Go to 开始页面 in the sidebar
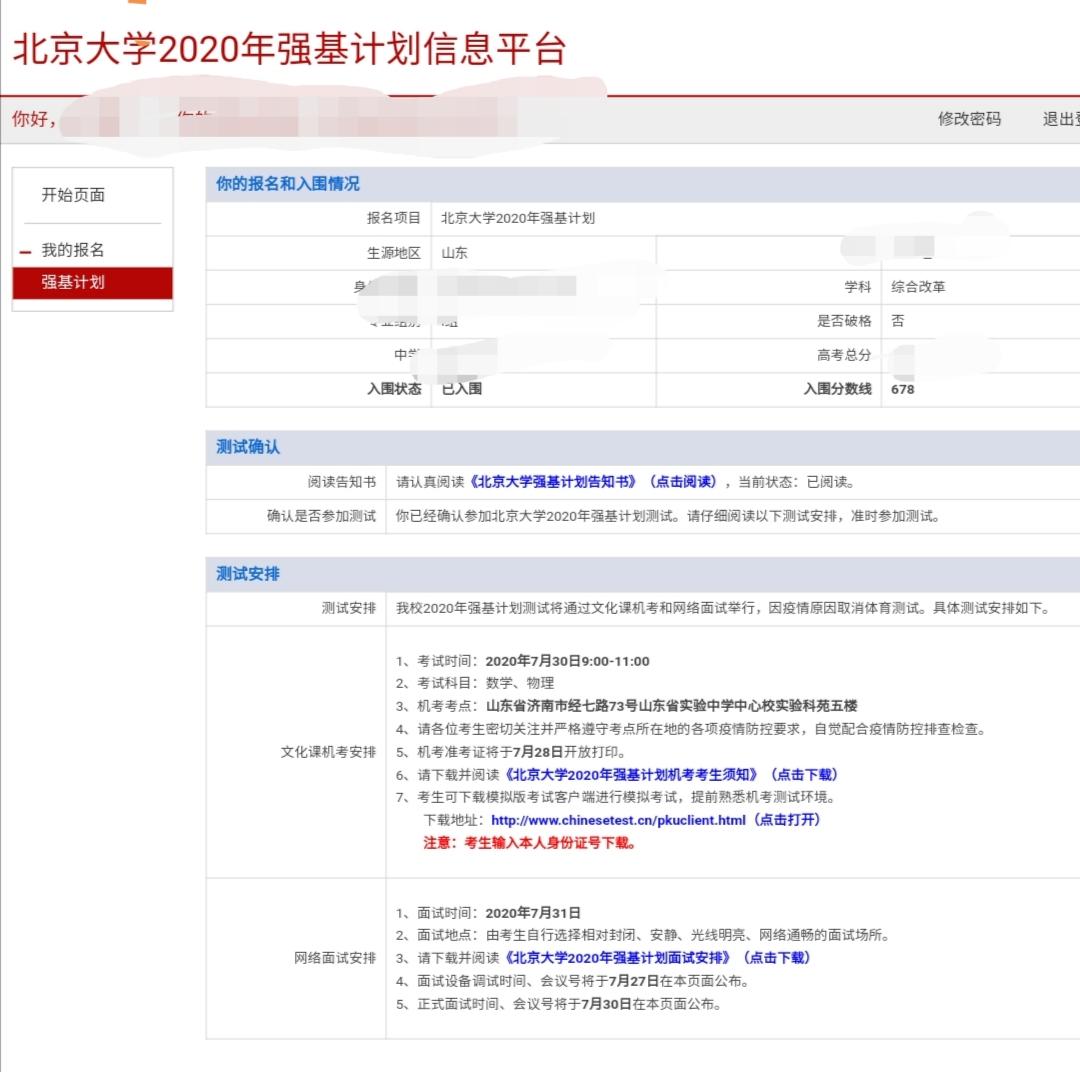Image resolution: width=1080 pixels, height=1072 pixels. [x=73, y=195]
